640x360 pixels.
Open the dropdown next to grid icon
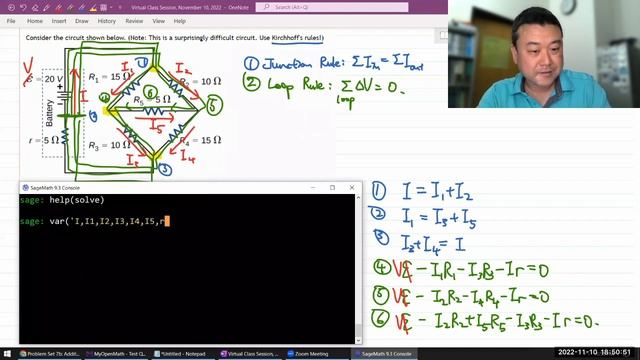coord(111,7)
